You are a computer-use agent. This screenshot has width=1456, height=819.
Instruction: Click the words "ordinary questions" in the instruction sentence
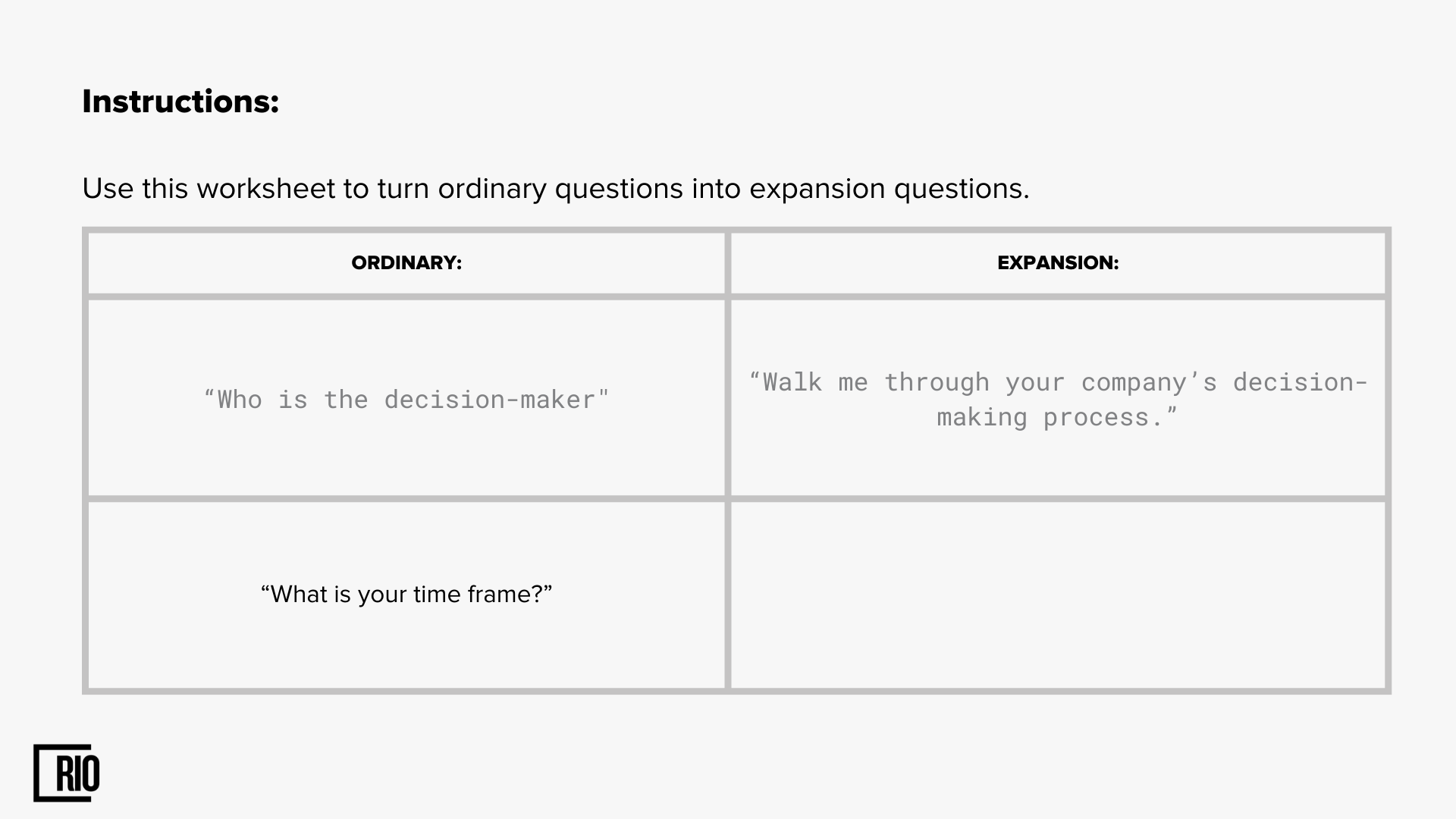pos(560,189)
